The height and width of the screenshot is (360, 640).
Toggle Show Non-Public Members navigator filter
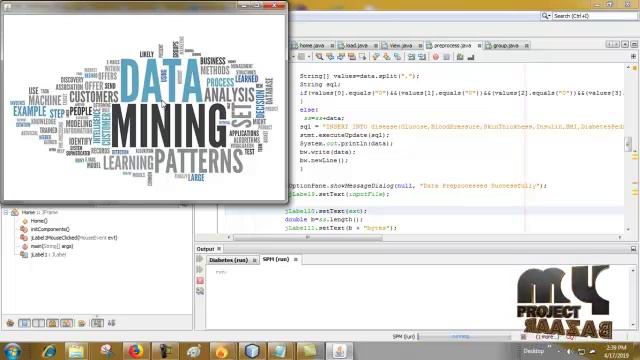coord(52,323)
